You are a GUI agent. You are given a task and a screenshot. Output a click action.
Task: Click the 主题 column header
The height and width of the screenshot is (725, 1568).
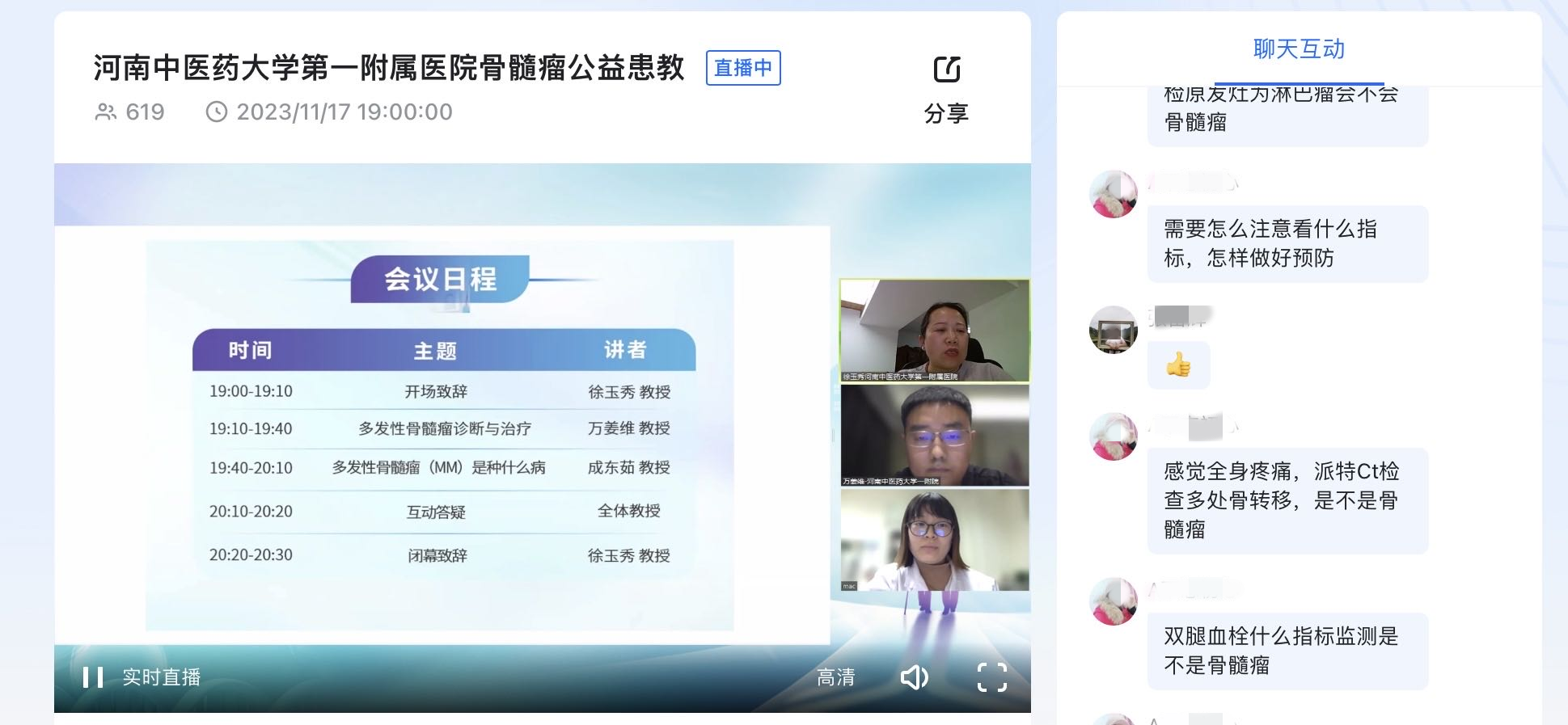coord(435,351)
